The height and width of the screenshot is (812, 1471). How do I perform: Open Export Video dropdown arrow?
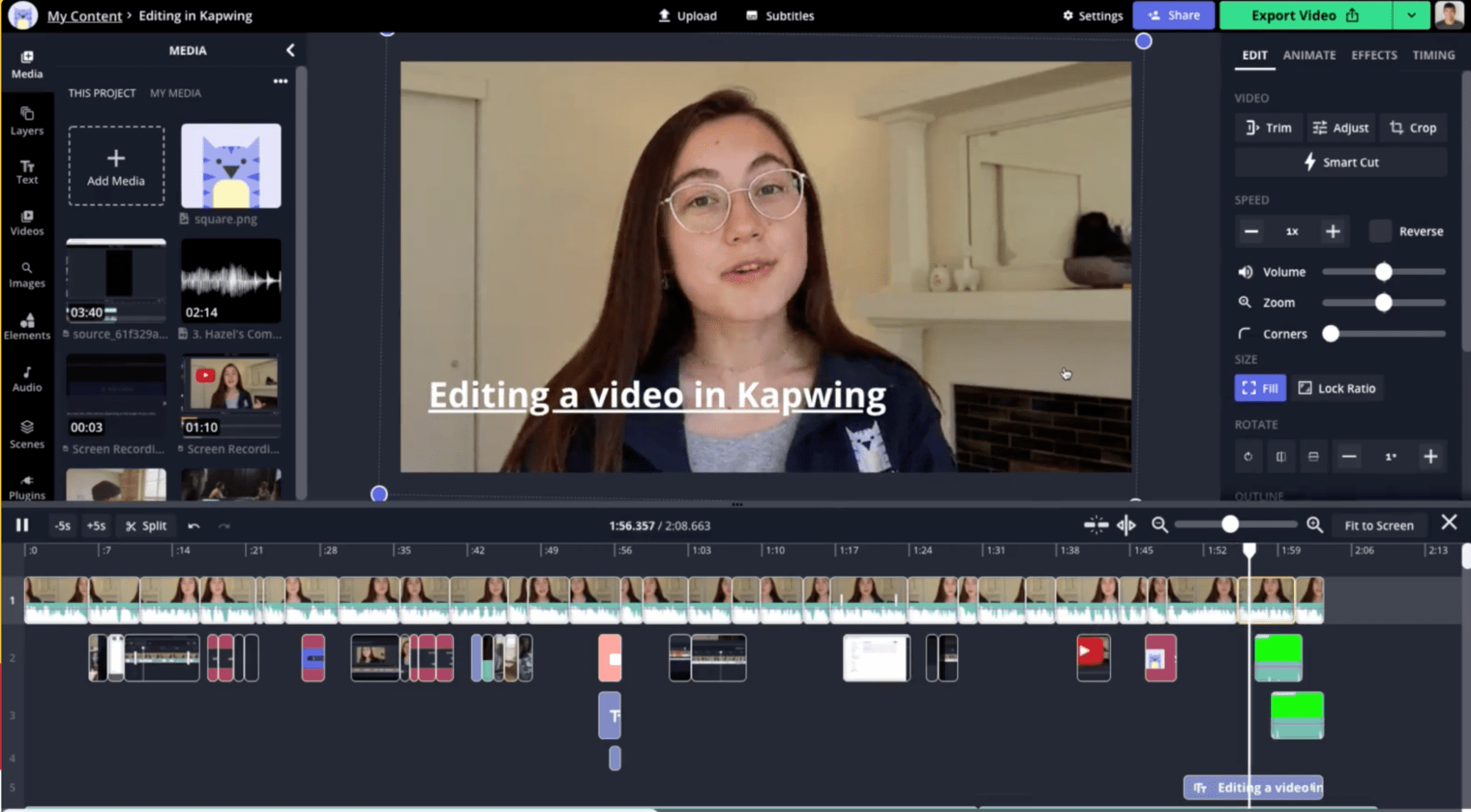pyautogui.click(x=1411, y=15)
